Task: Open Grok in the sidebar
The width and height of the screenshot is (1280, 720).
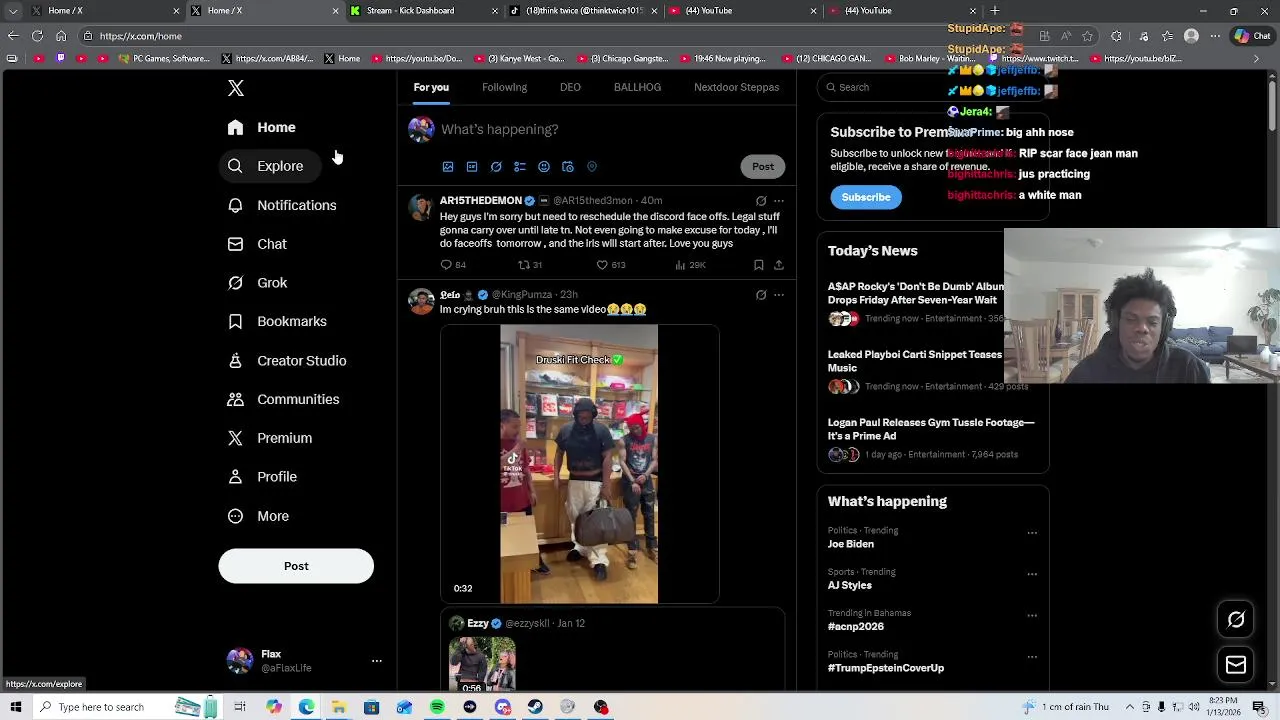Action: click(x=258, y=283)
